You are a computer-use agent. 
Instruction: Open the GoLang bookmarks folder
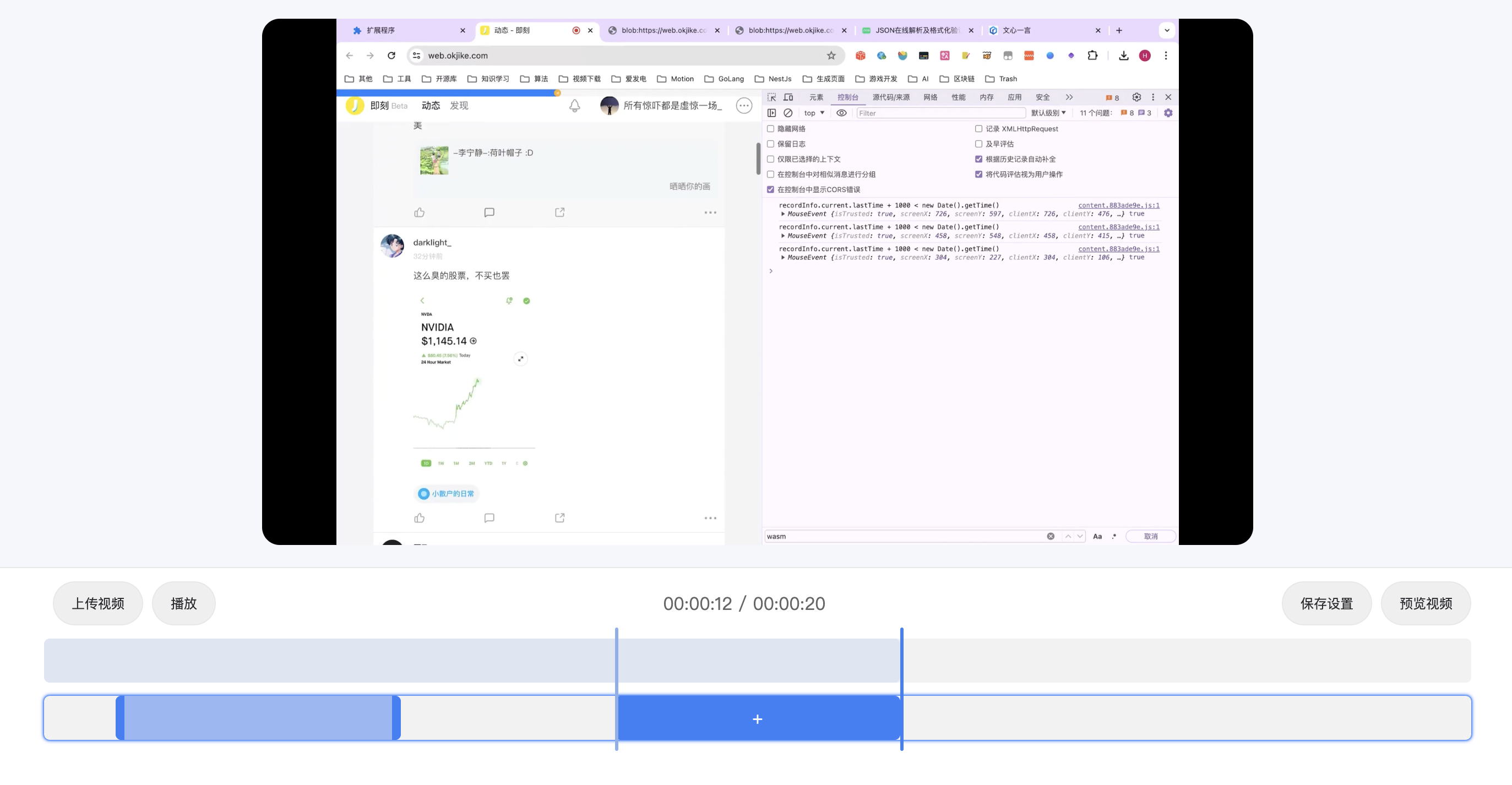(724, 79)
